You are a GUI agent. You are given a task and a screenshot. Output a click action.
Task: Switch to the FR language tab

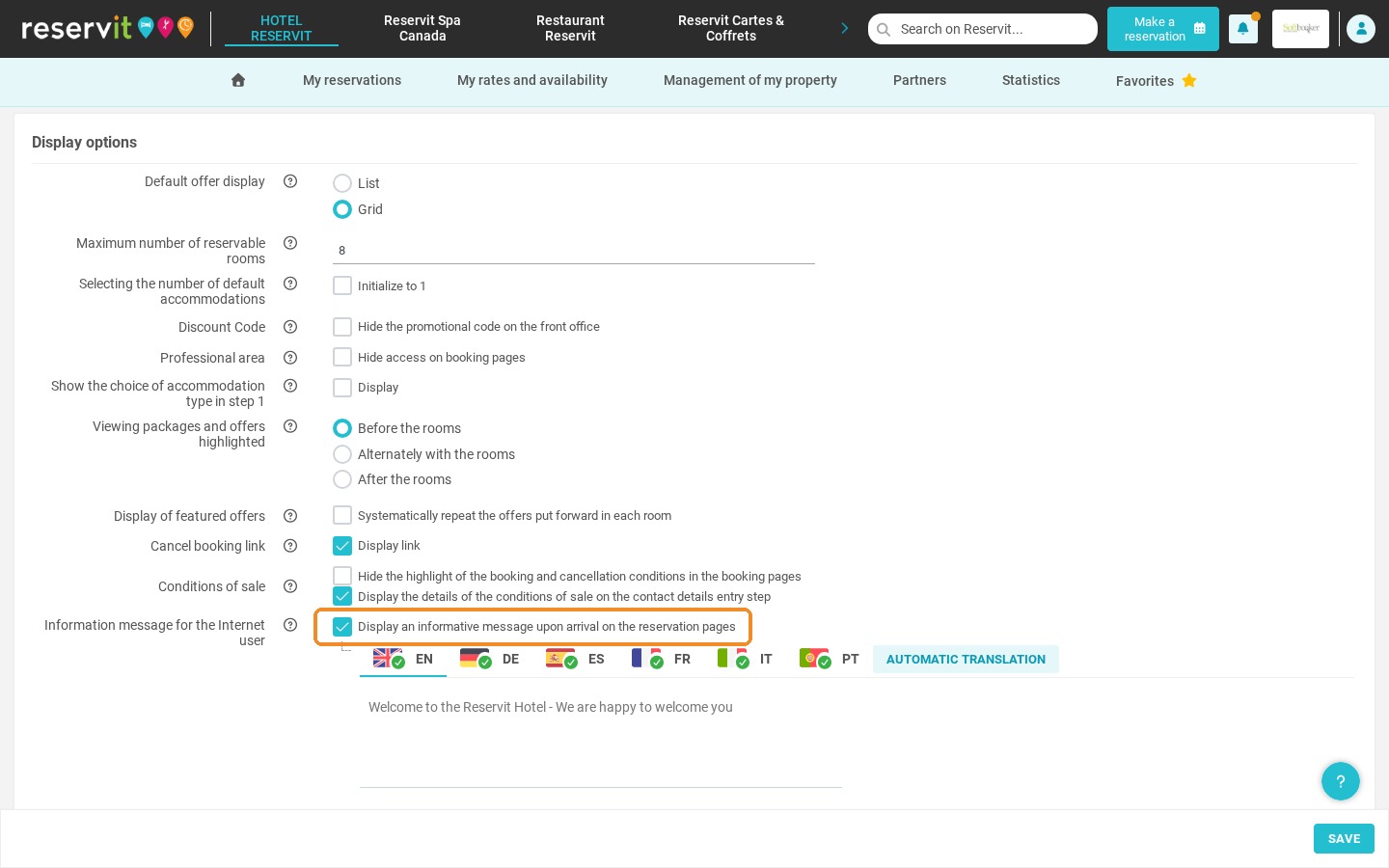(662, 659)
